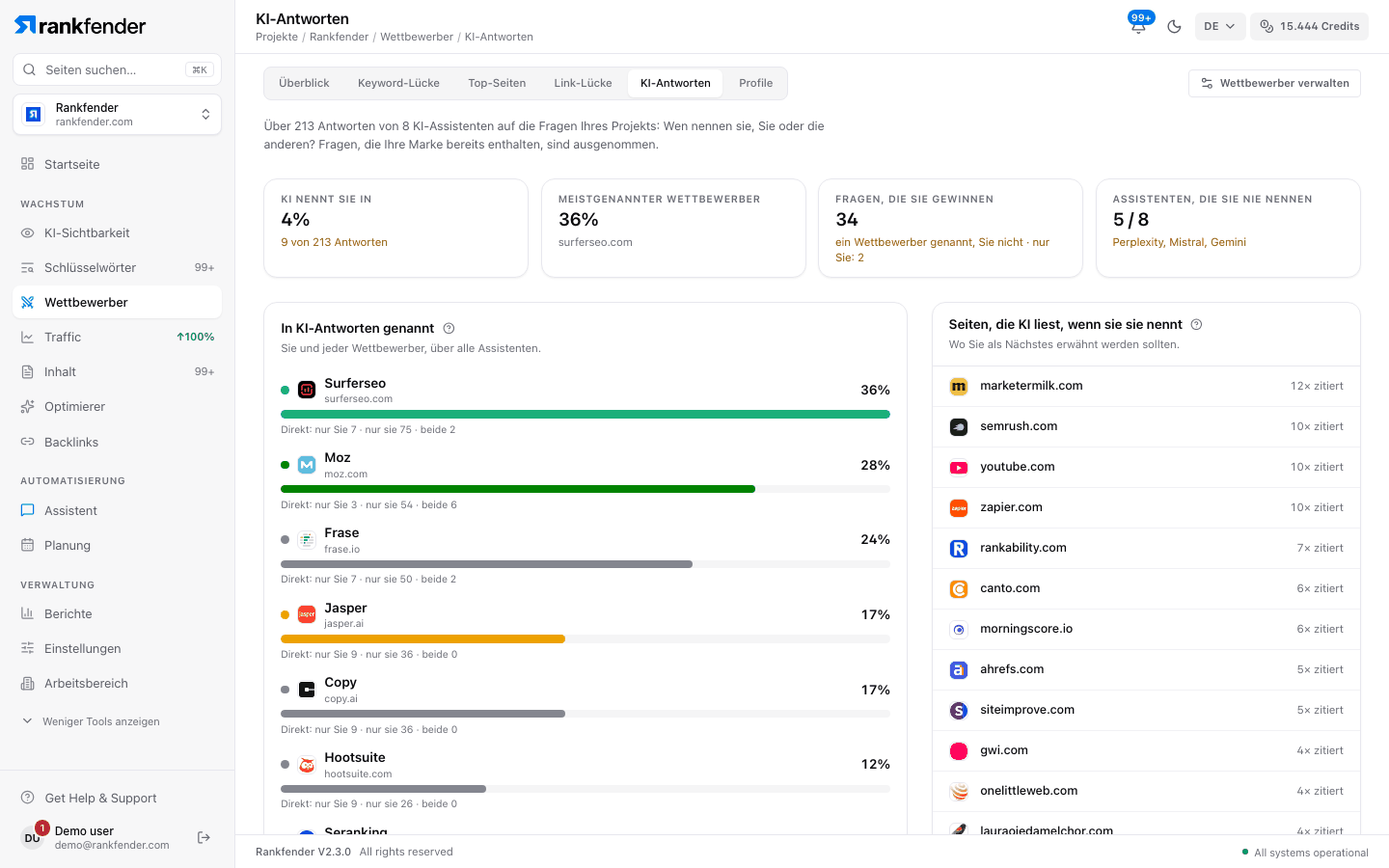Viewport: 1389px width, 868px height.
Task: Open semrush.com cited page row
Action: pyautogui.click(x=1146, y=426)
